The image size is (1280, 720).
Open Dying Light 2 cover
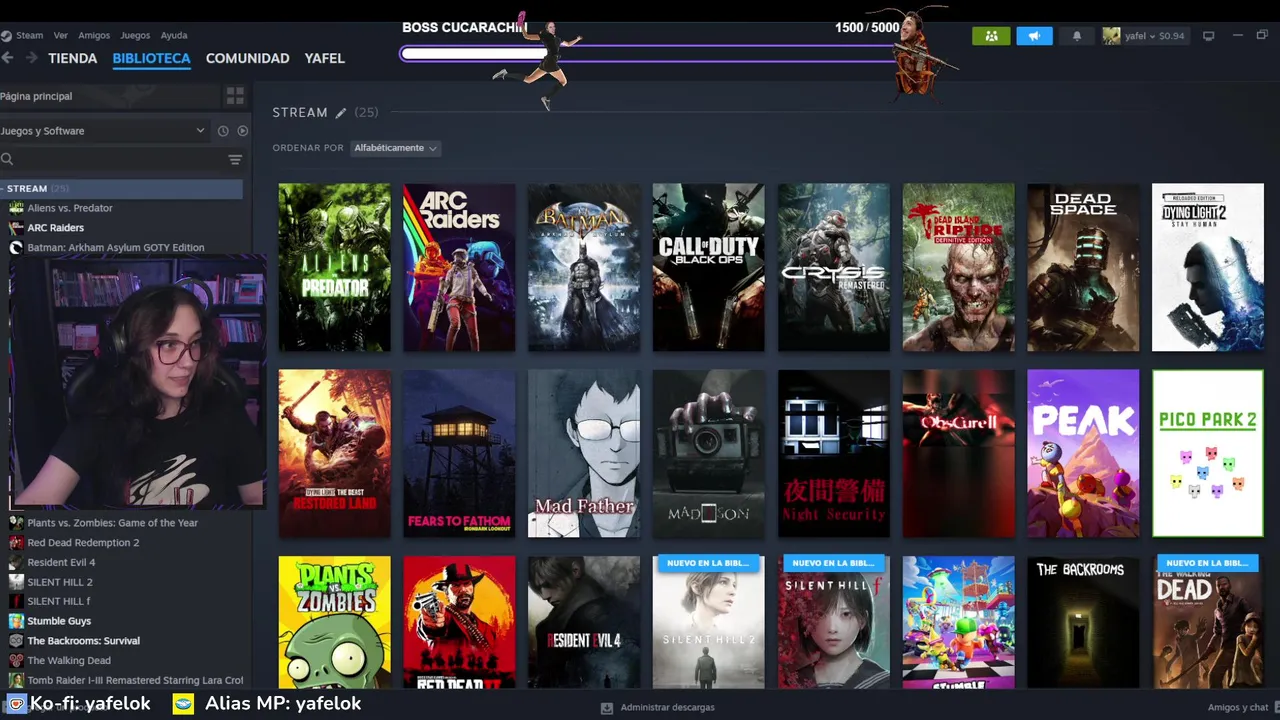(1208, 267)
